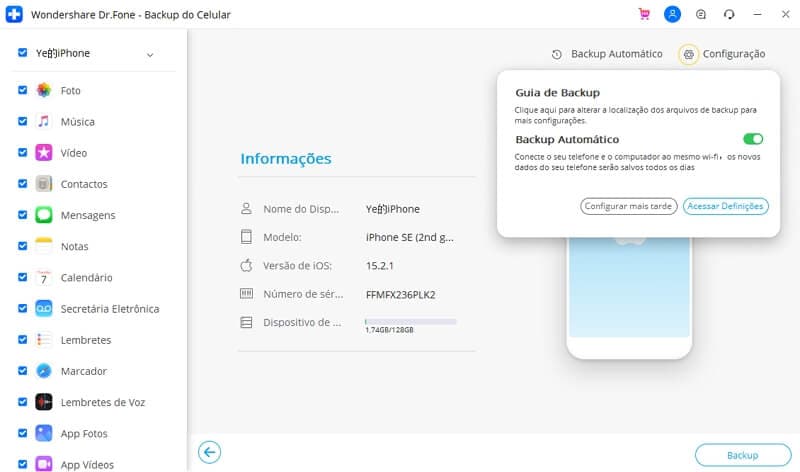Viewport: 800px width, 472px height.
Task: Click the Calendário icon
Action: 44,277
